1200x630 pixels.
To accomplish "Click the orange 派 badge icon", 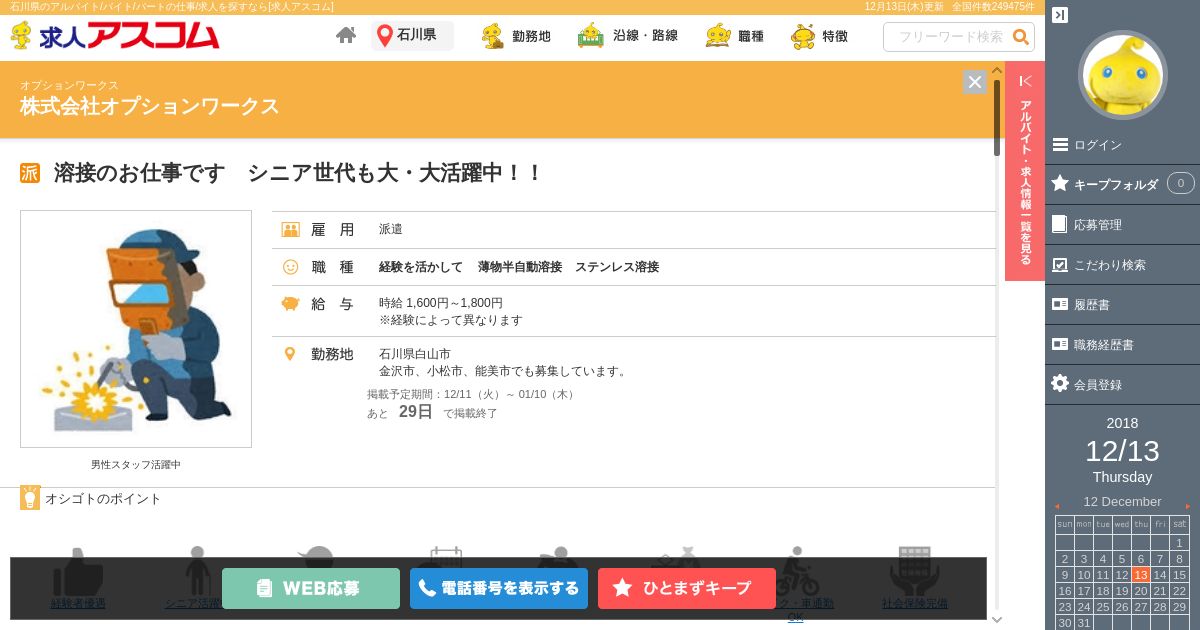I will point(30,173).
